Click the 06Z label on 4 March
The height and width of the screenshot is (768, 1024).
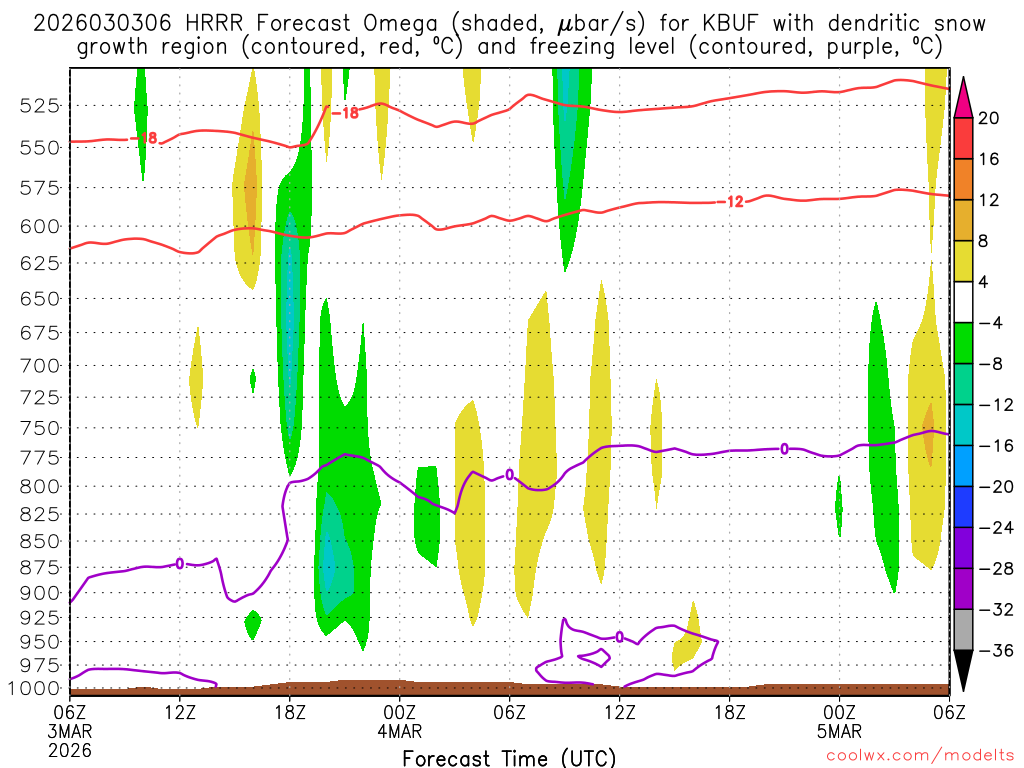point(509,712)
